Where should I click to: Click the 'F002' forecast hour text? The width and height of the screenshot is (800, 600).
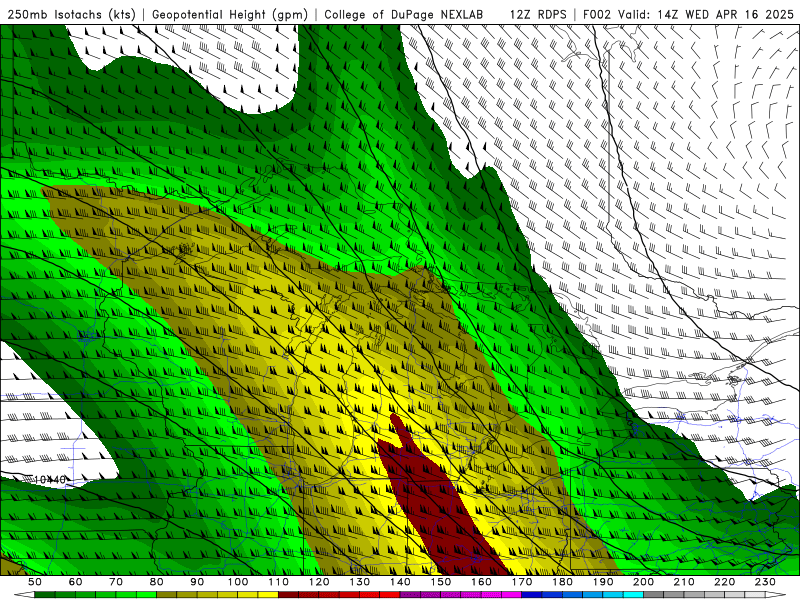pos(597,15)
